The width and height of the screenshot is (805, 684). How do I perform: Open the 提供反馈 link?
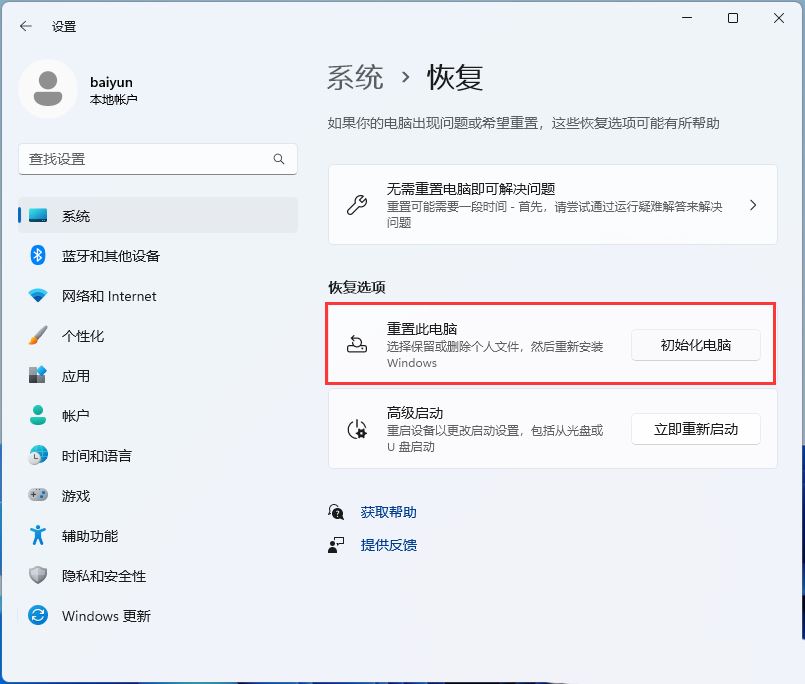click(x=389, y=545)
